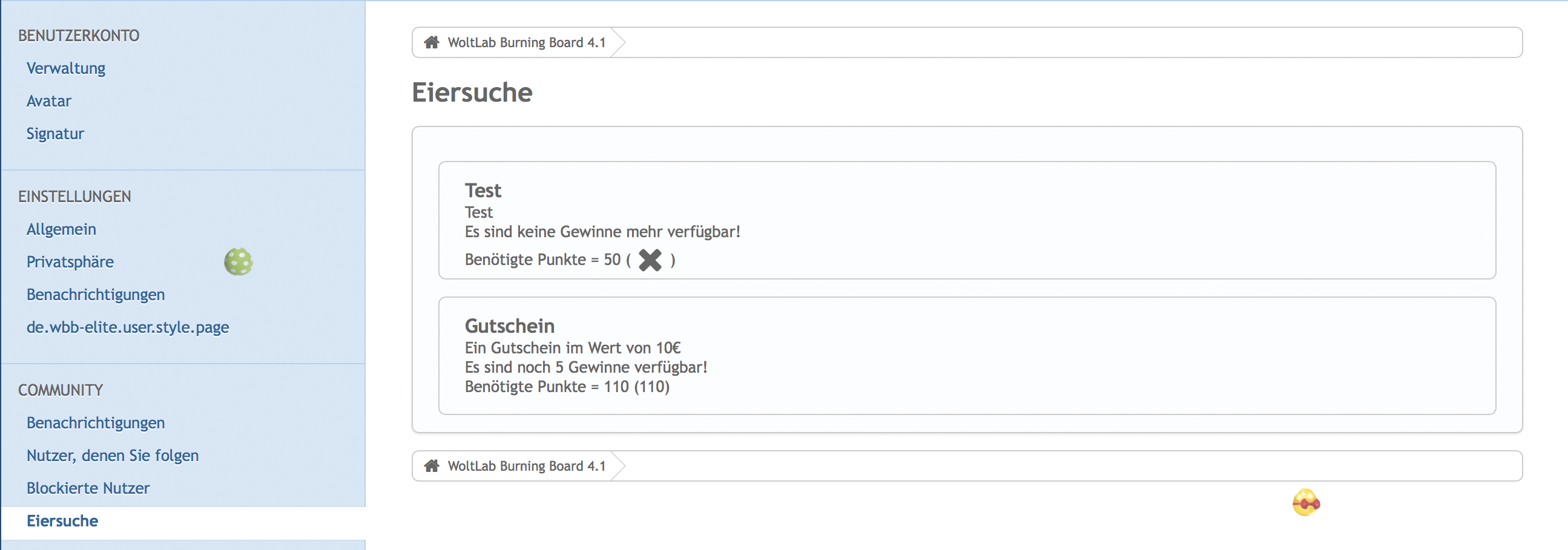
Task: Click the home icon in bottom breadcrumb
Action: pyautogui.click(x=432, y=465)
